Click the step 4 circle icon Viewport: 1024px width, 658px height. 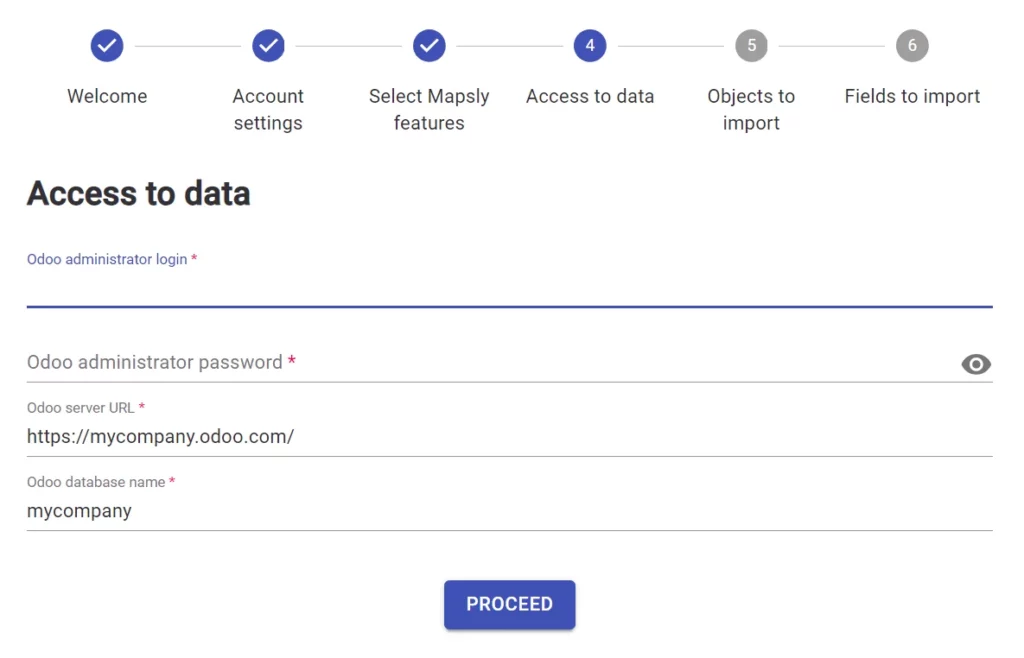590,46
